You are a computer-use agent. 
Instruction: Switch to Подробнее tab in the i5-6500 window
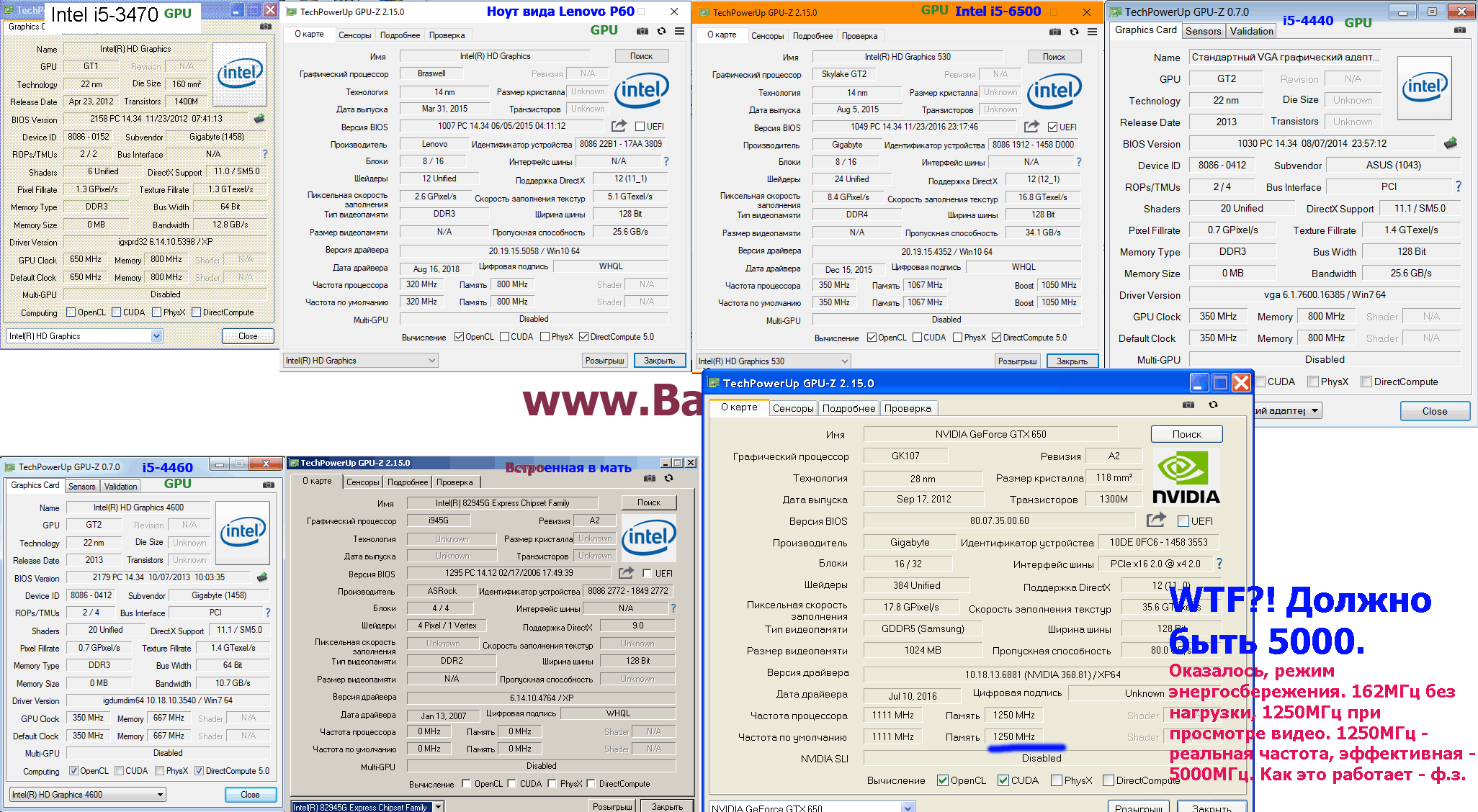[812, 36]
